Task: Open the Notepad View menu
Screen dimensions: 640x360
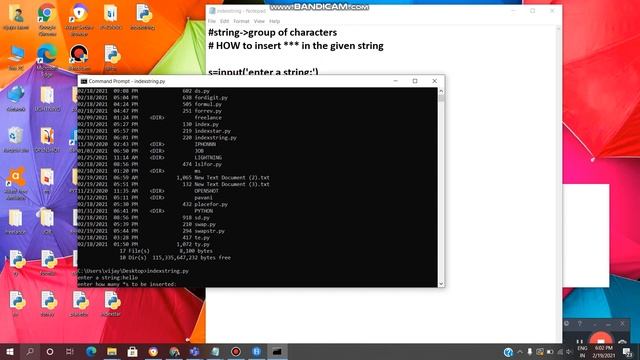Action: [x=259, y=21]
